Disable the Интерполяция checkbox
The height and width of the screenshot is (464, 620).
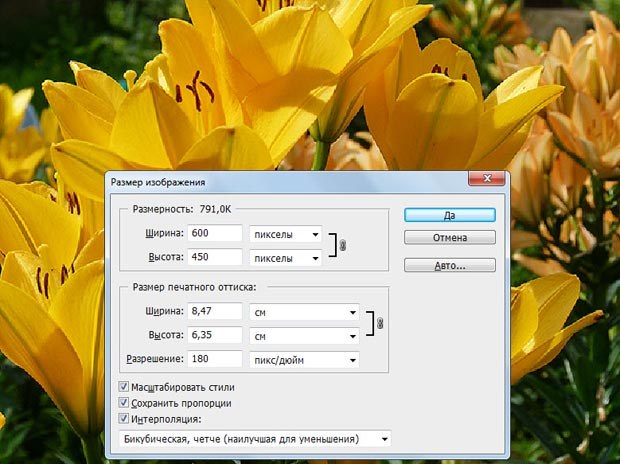tap(124, 419)
